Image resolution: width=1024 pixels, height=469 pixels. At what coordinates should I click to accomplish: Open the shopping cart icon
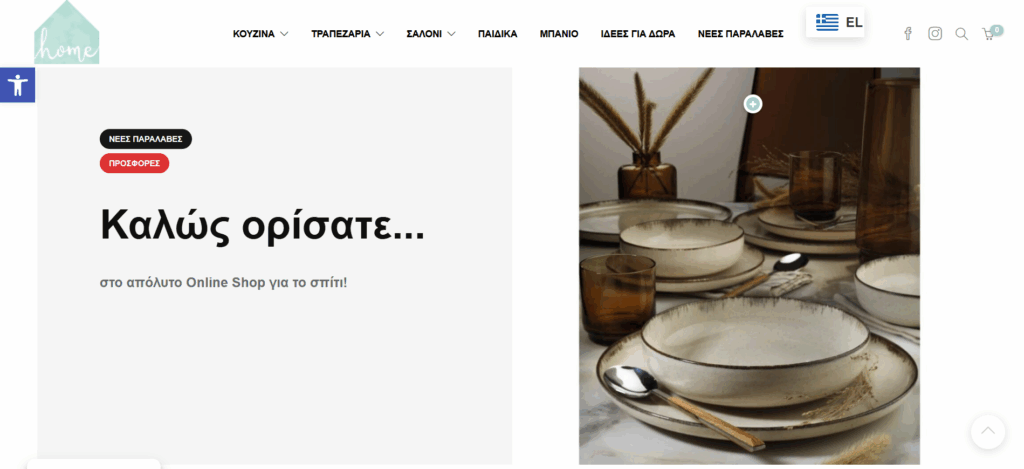(x=989, y=33)
